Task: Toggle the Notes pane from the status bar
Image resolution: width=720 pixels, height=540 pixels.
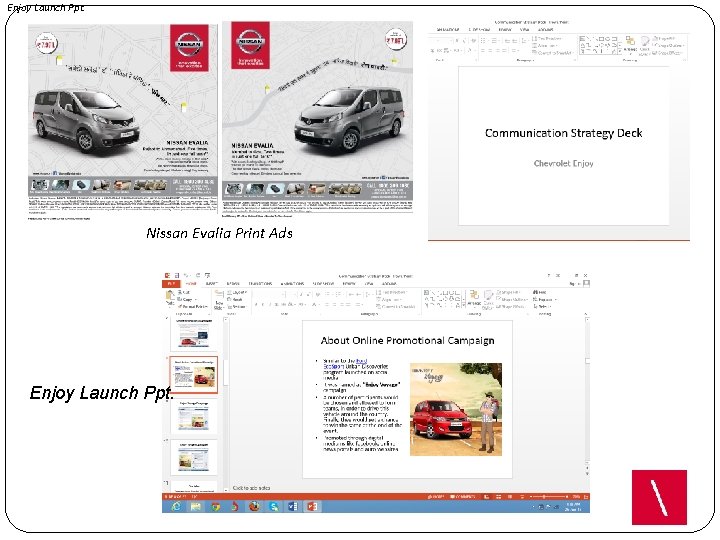Action: tap(436, 497)
